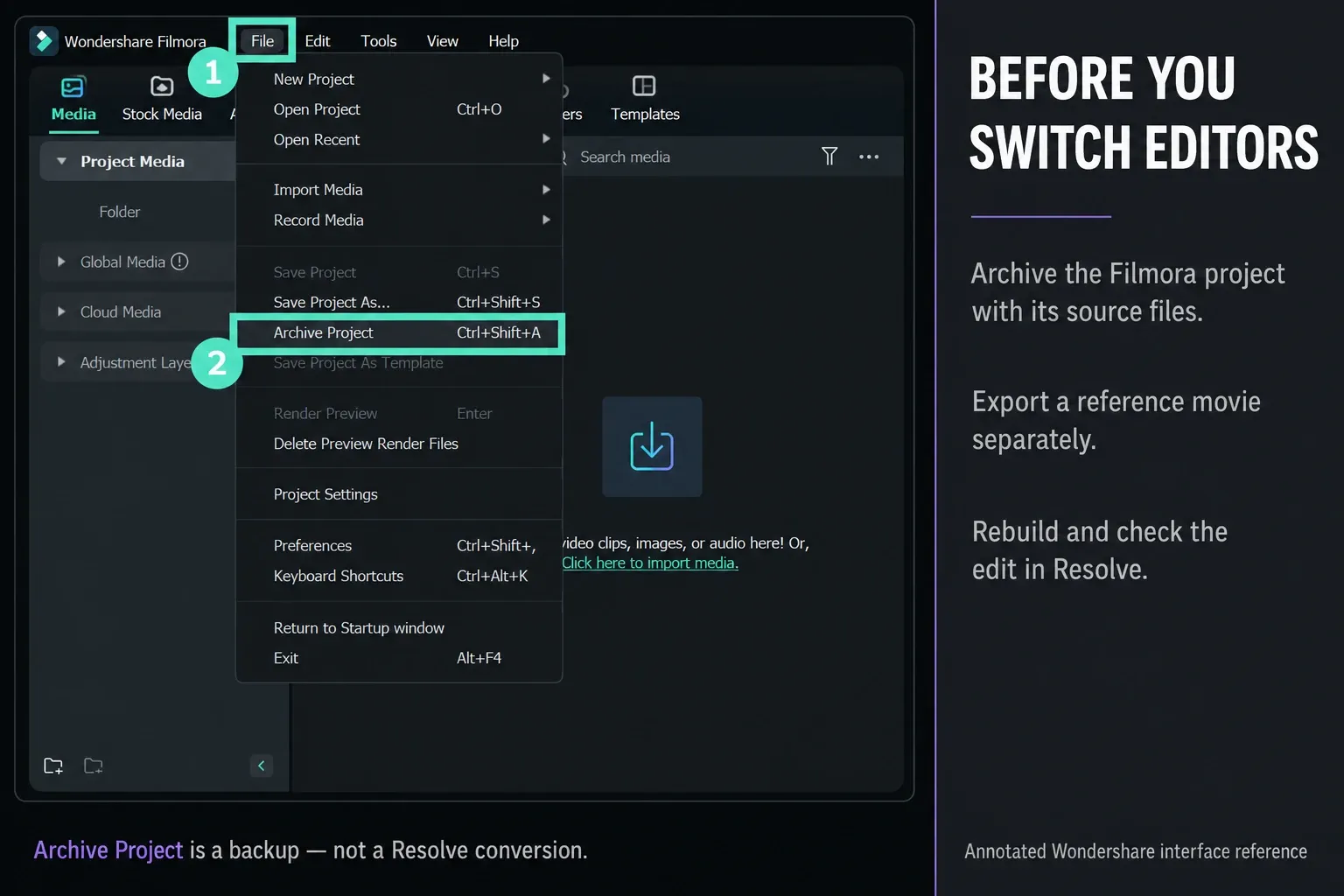Screen dimensions: 1344x896
Task: Open the Media tab icon
Action: click(73, 87)
